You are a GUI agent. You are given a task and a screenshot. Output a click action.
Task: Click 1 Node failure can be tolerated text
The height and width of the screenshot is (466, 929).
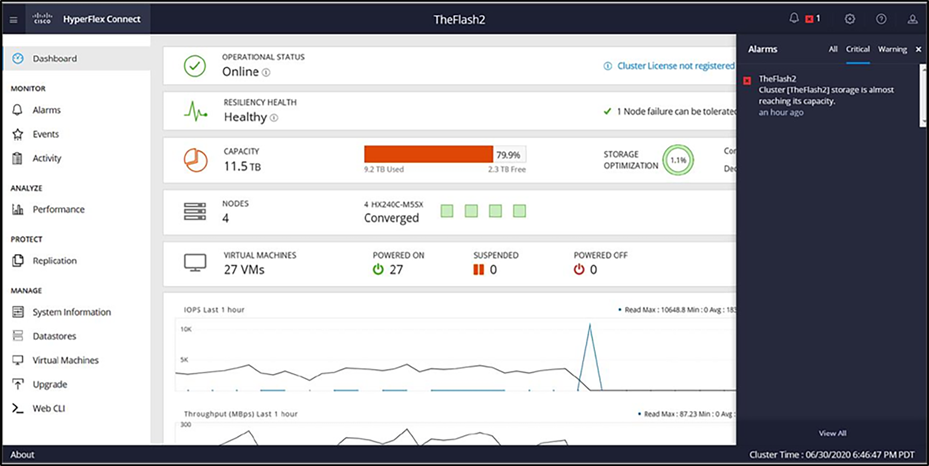tap(676, 111)
